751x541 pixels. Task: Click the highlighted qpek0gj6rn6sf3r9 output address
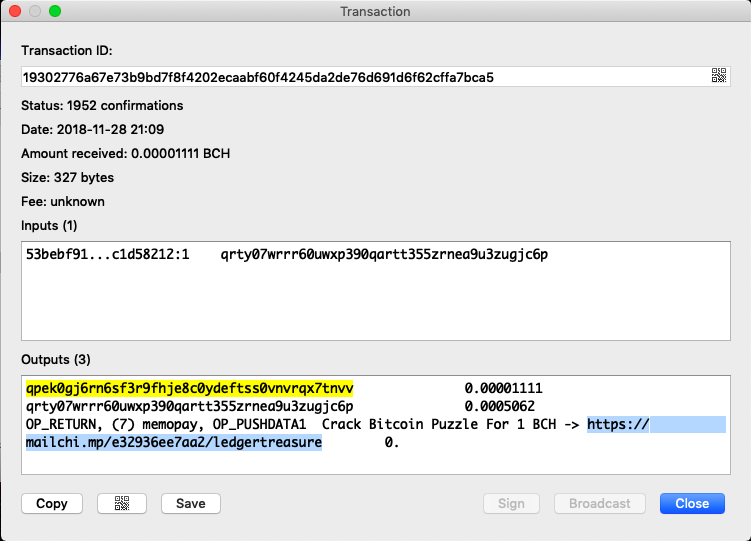189,388
